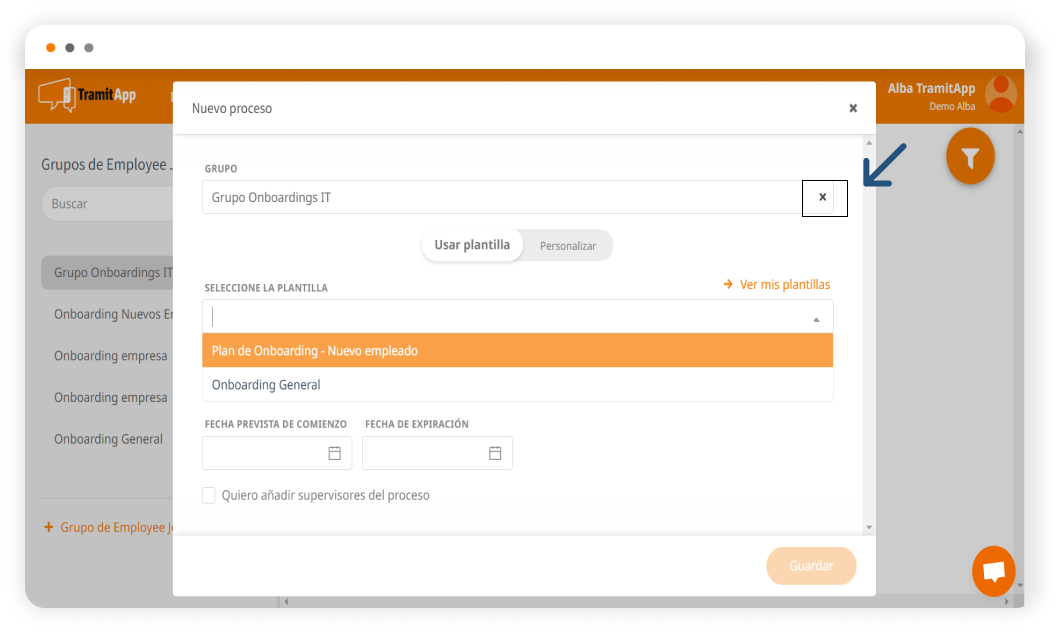Open Ver mis plantillas link
Viewport: 1061px width, 633px height.
point(784,285)
